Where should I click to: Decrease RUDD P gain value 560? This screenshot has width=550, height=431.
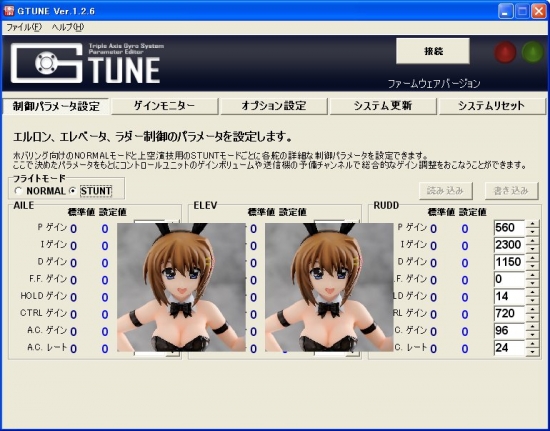[x=532, y=231]
